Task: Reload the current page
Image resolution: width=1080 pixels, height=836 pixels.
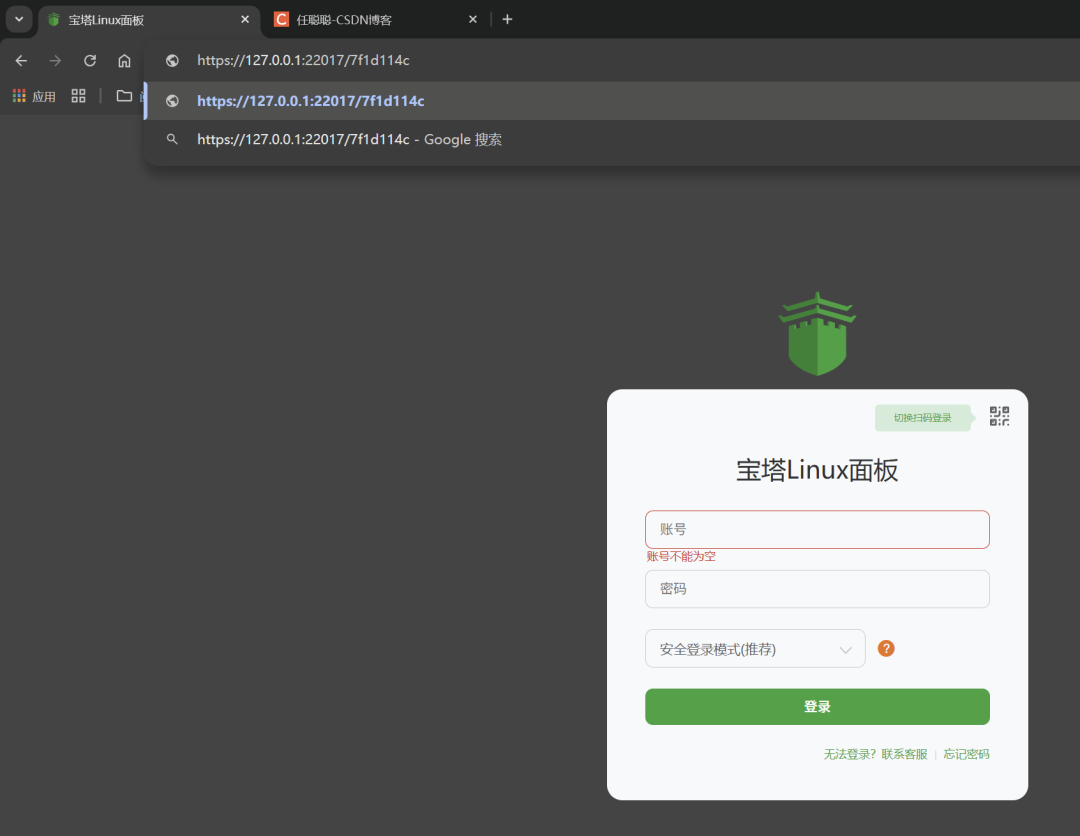Action: point(90,61)
